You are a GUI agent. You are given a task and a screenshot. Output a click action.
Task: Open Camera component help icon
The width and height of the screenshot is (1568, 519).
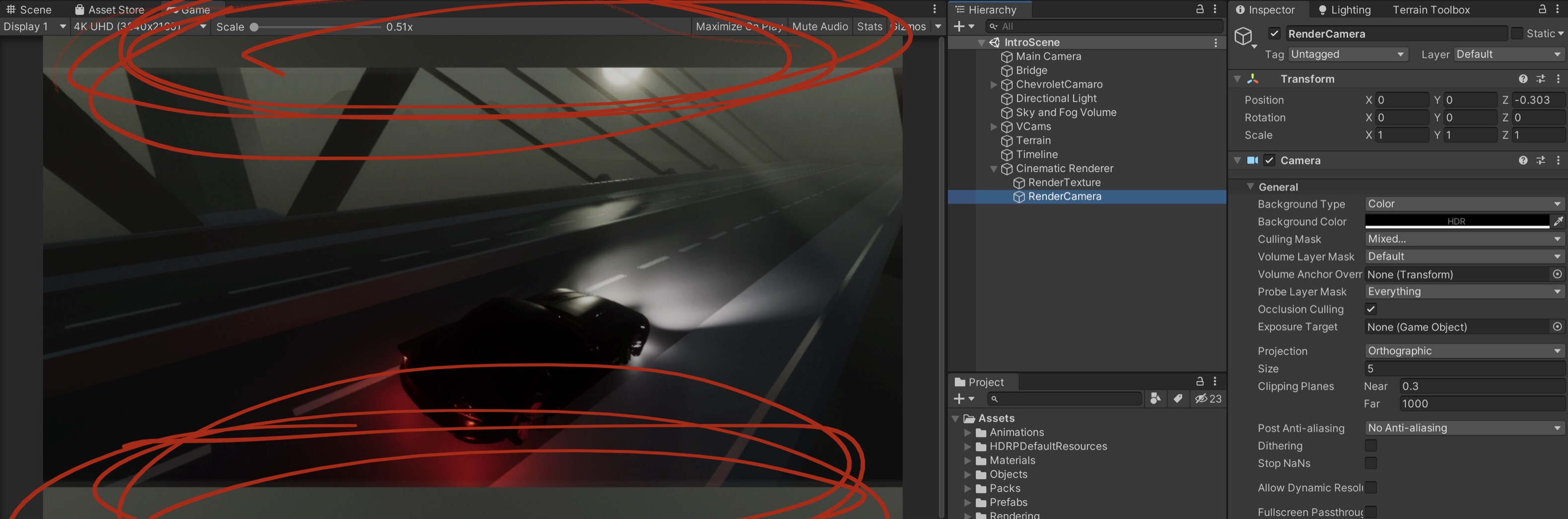(x=1523, y=161)
